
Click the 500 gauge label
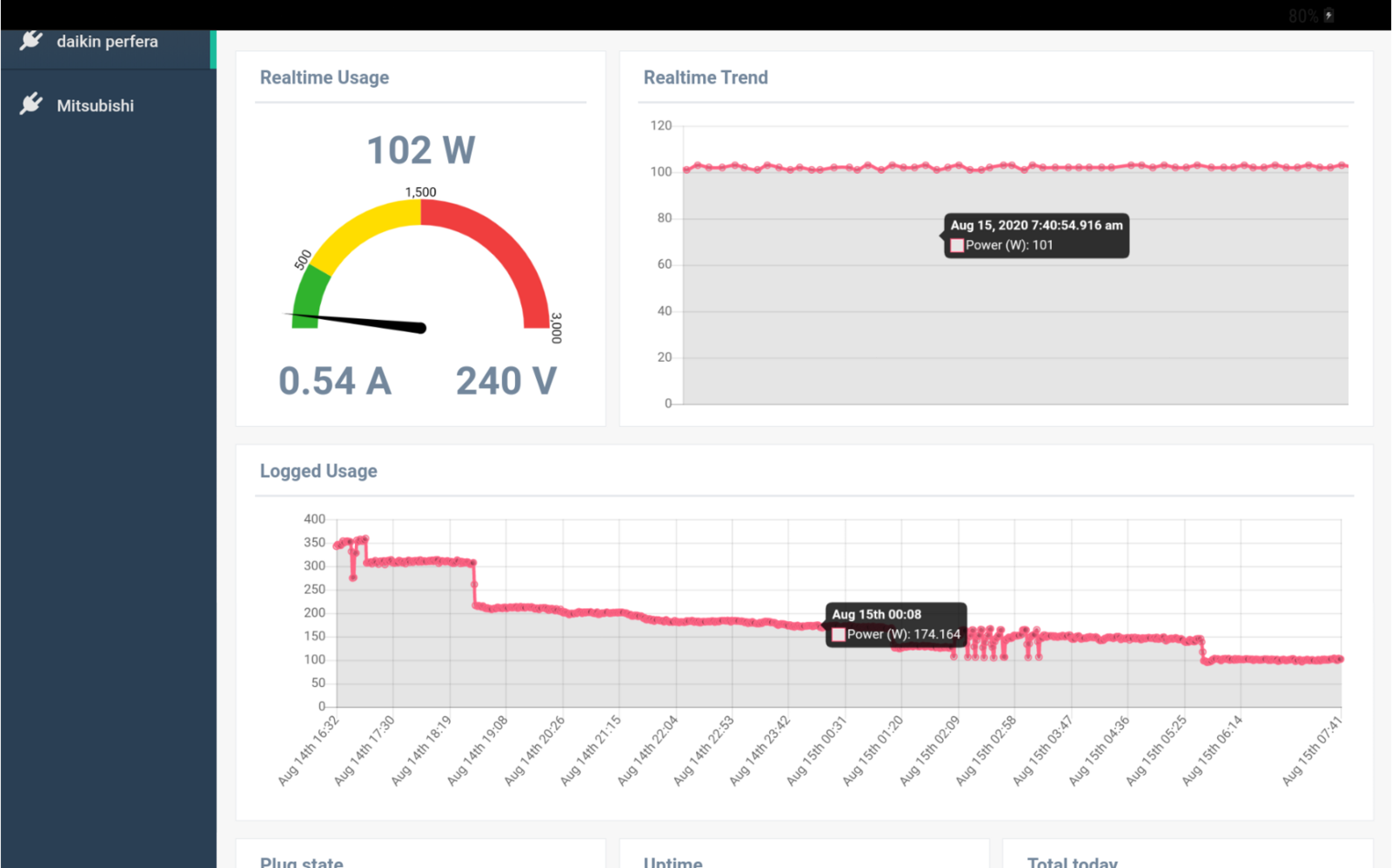point(303,259)
